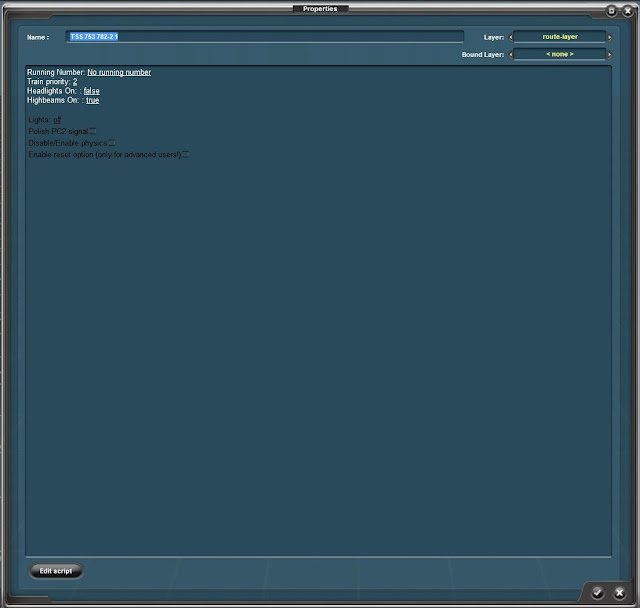Open the Bound Layer <none> box
Viewport: 640px width, 608px height.
coord(560,54)
